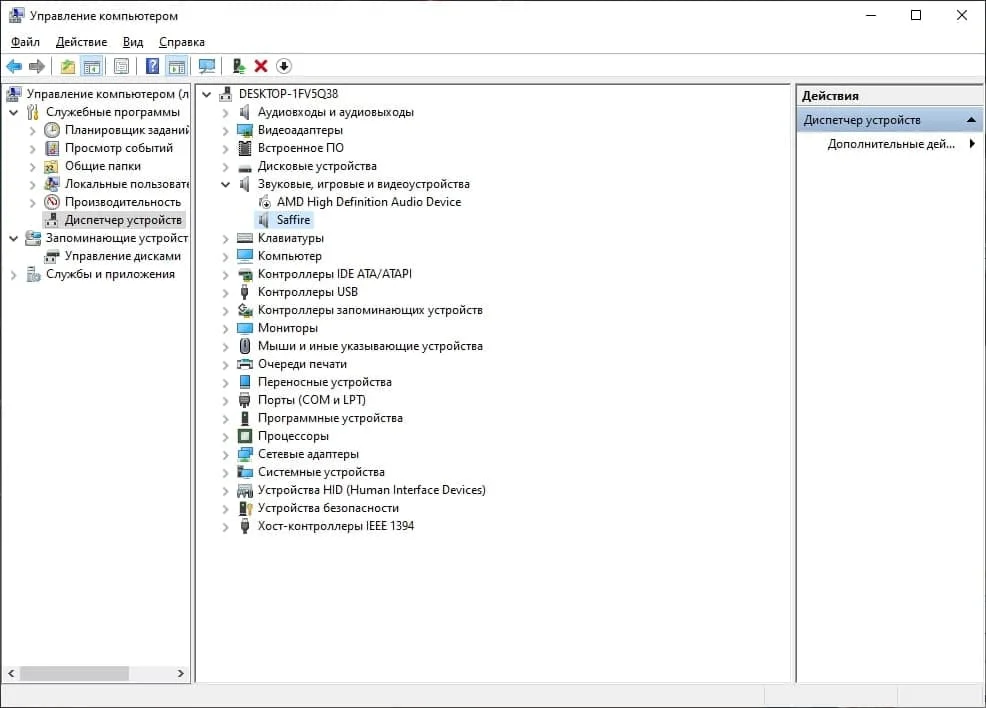
Task: Select Устройства HID (Human Interface Devices) row
Action: (371, 490)
